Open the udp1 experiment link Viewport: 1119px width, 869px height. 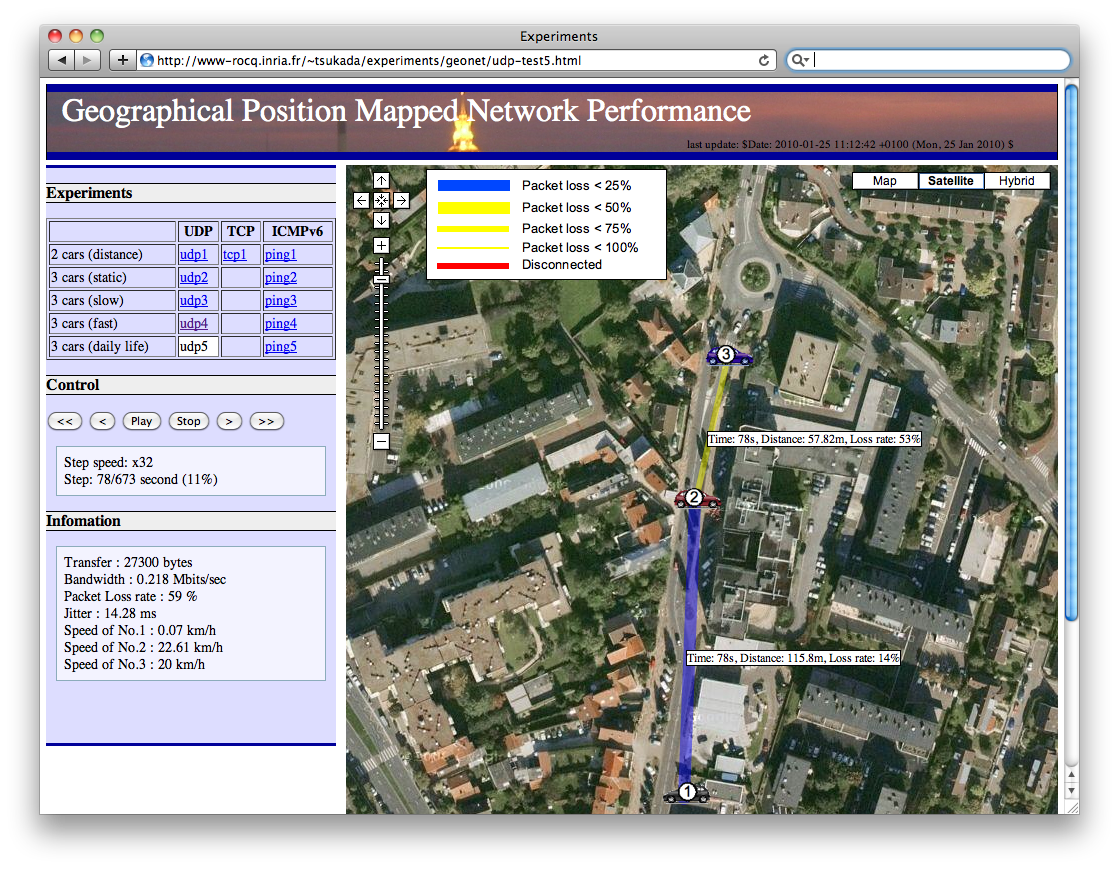coord(193,255)
